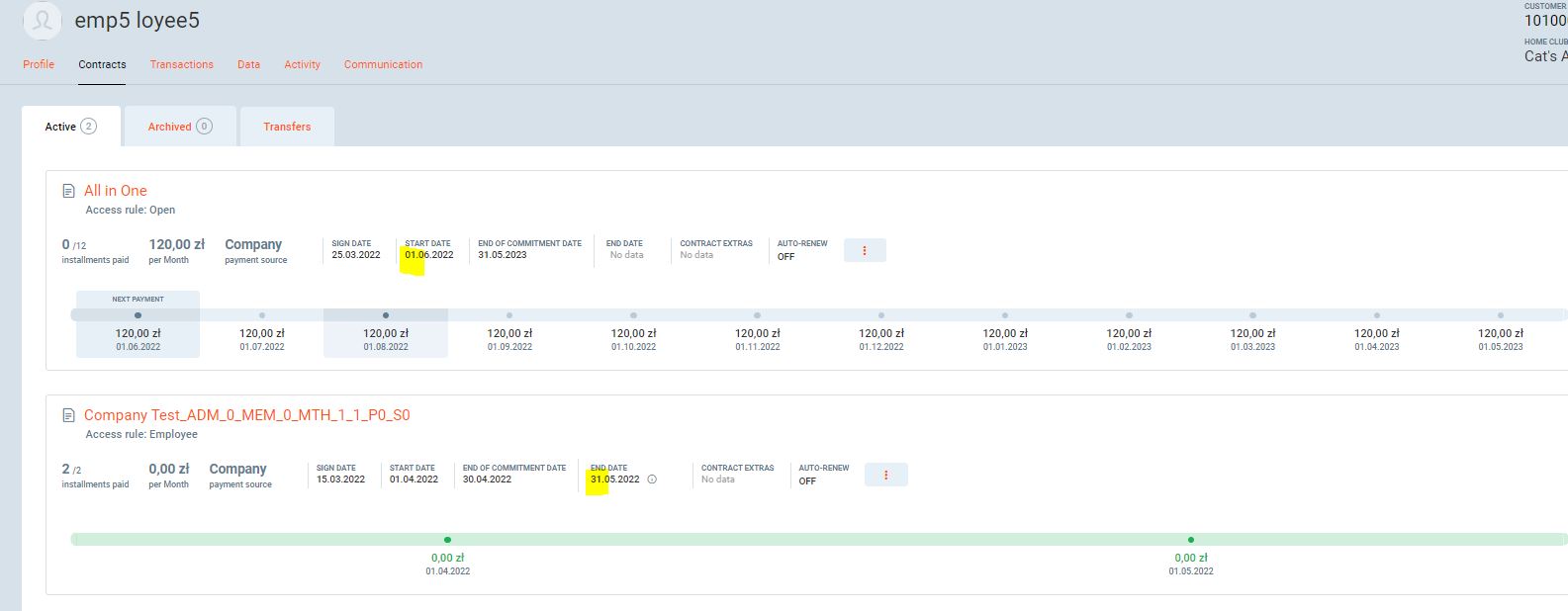Select the 01.08.2022 installment on timeline
This screenshot has height=611, width=1568.
[386, 315]
